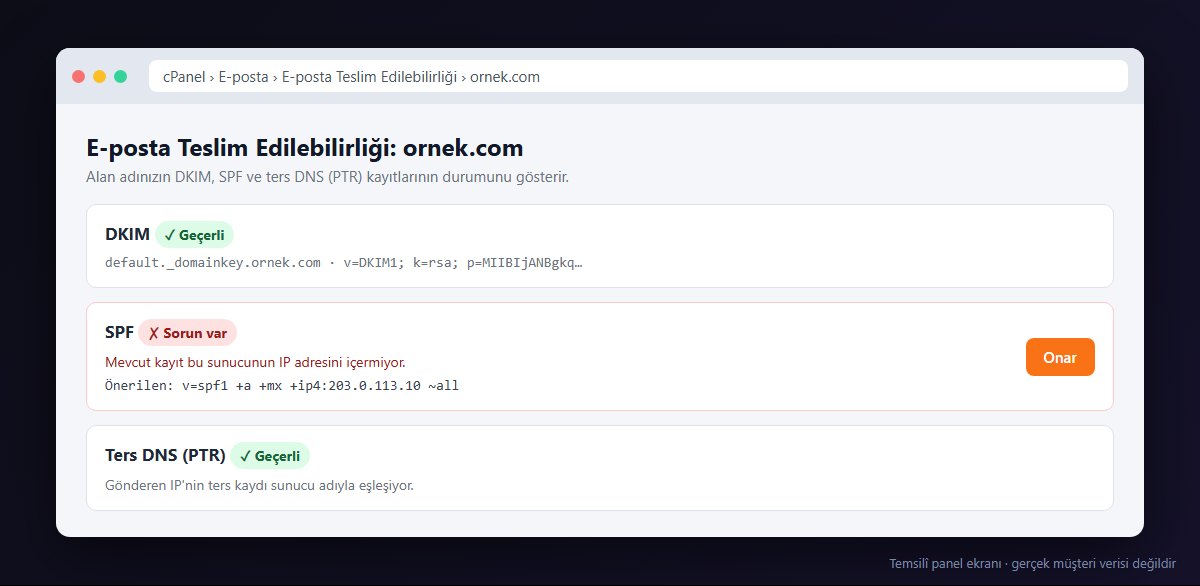Click the Ters DNS (PTR) heading
The image size is (1200, 586).
(165, 456)
